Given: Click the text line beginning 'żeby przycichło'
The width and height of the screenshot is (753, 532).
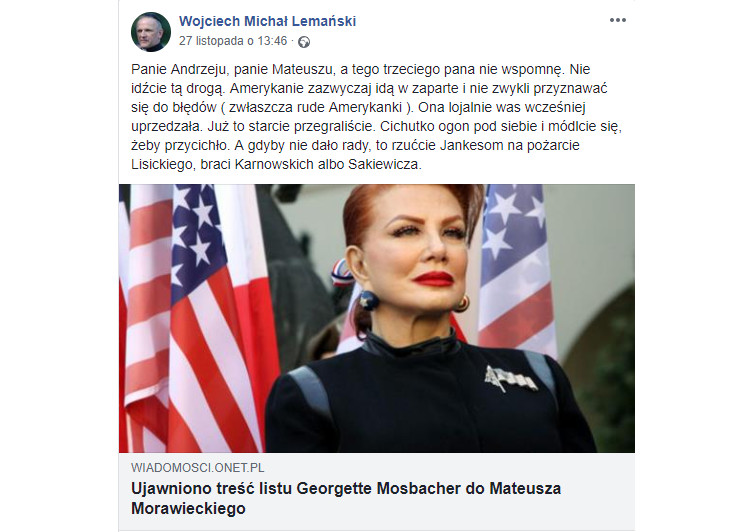Looking at the screenshot, I should pos(355,145).
